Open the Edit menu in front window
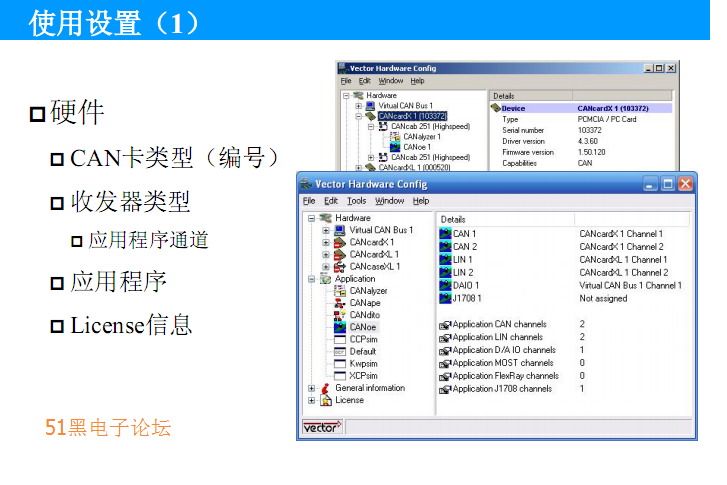Image resolution: width=727 pixels, height=485 pixels. pyautogui.click(x=331, y=201)
